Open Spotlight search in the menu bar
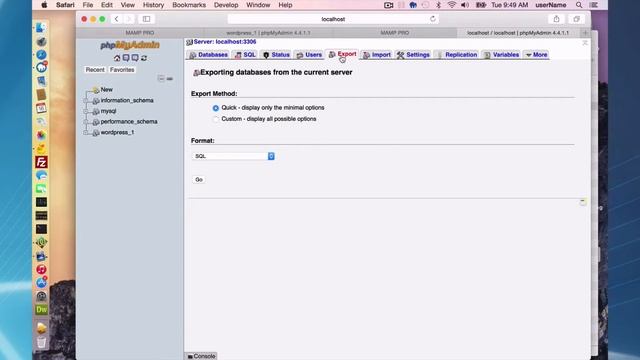Viewport: 640px width, 360px height. pyautogui.click(x=579, y=5)
